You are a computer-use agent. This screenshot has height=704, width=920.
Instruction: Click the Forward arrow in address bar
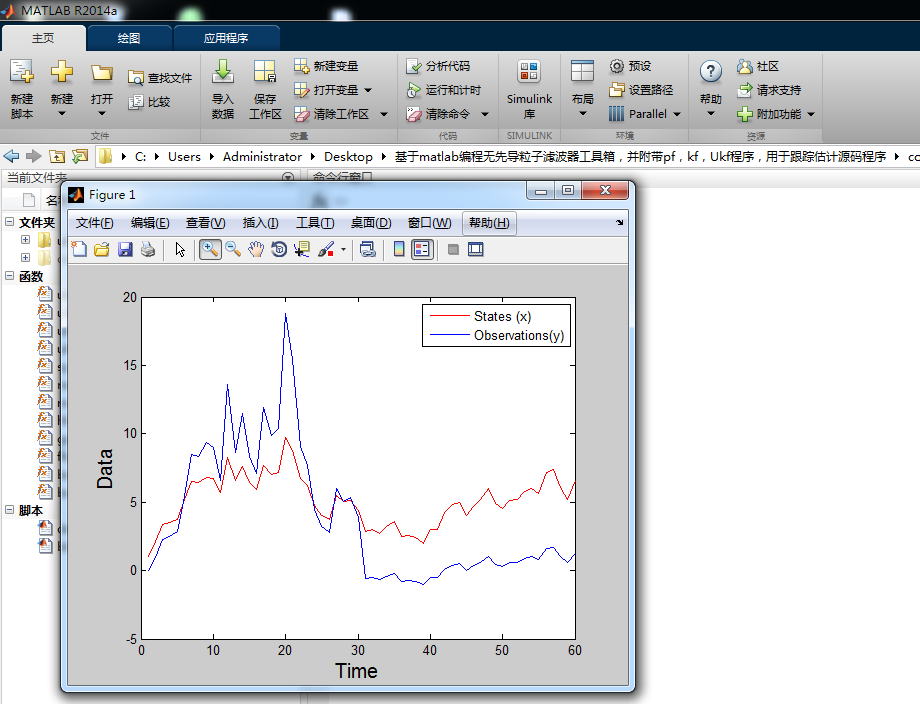click(34, 156)
